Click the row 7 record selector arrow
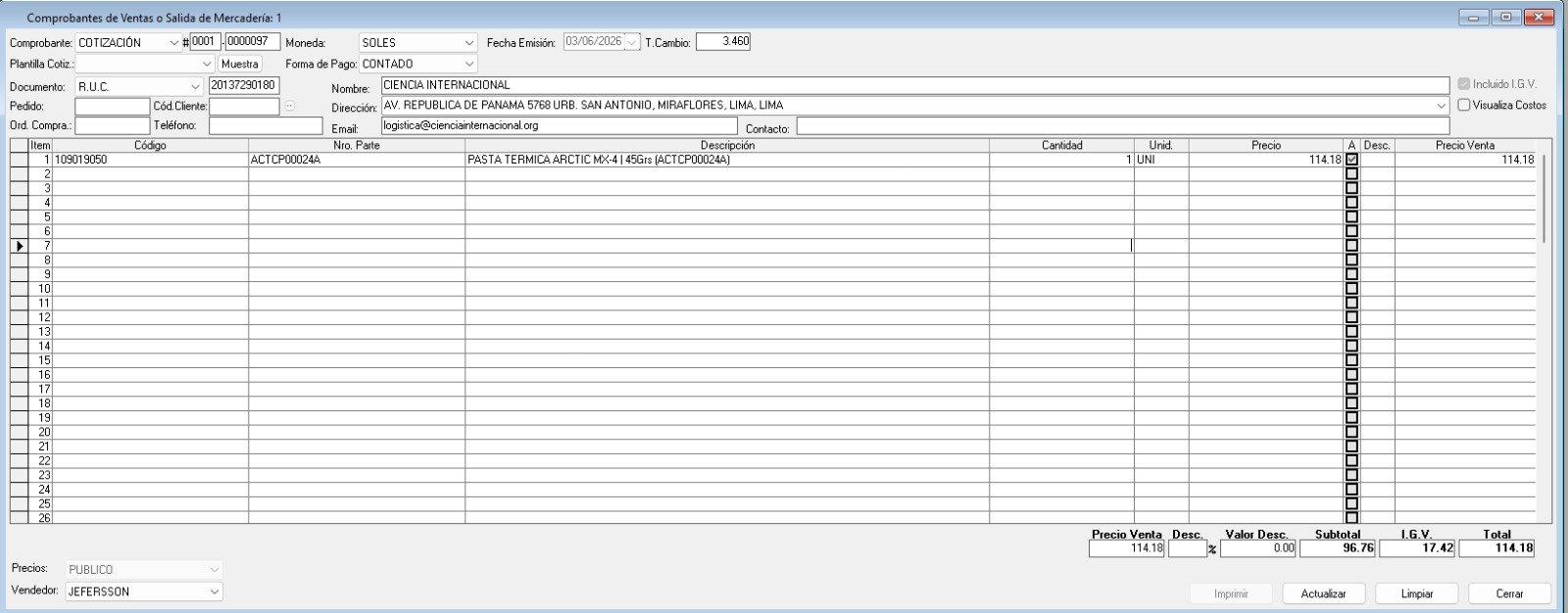Screen dimensions: 1568x613 20,246
